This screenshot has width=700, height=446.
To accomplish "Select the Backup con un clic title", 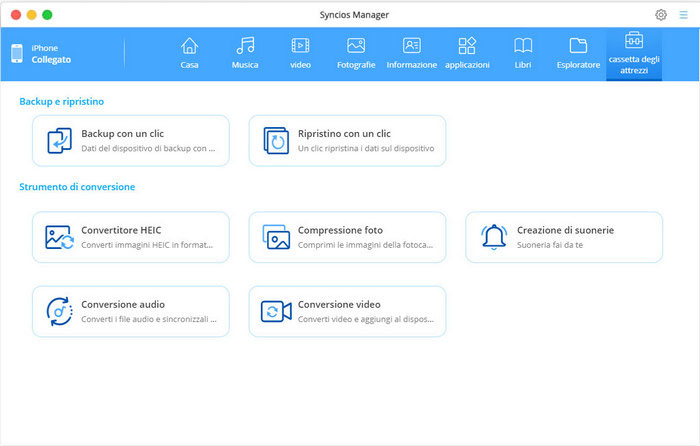I will click(122, 133).
